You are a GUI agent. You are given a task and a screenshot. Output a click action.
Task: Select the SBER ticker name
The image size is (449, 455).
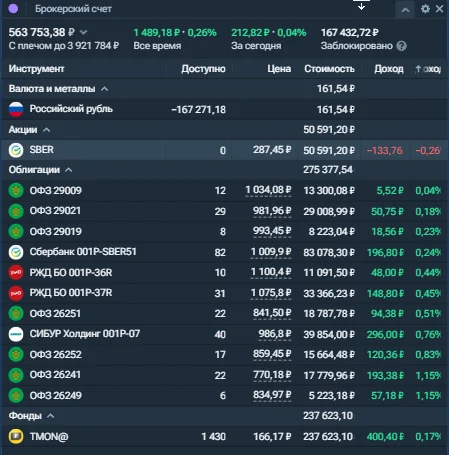pyautogui.click(x=42, y=150)
